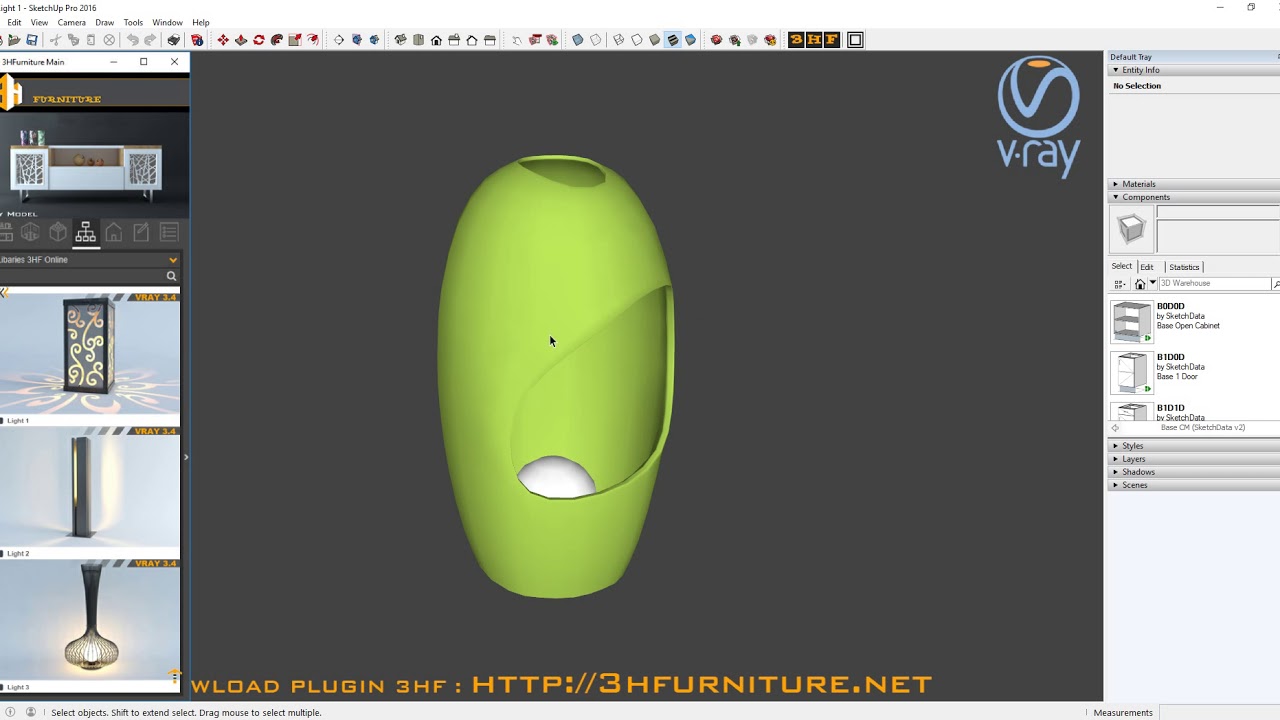Click the Redo arrow in toolbar

150,40
